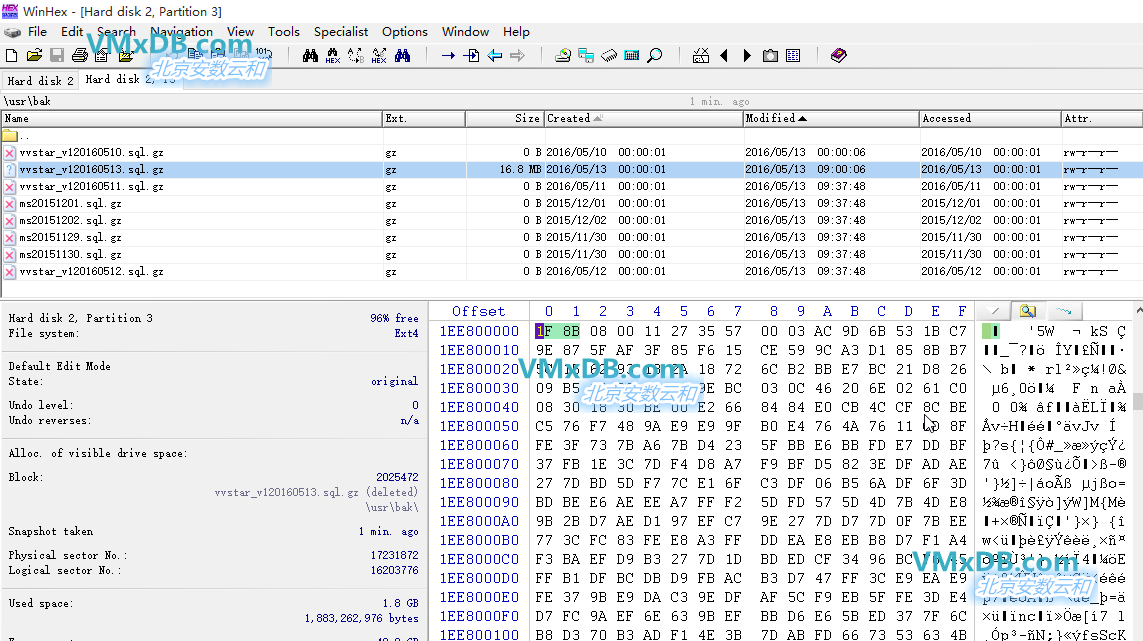
Task: Switch to the Hard disk 2 tab
Action: pos(40,81)
